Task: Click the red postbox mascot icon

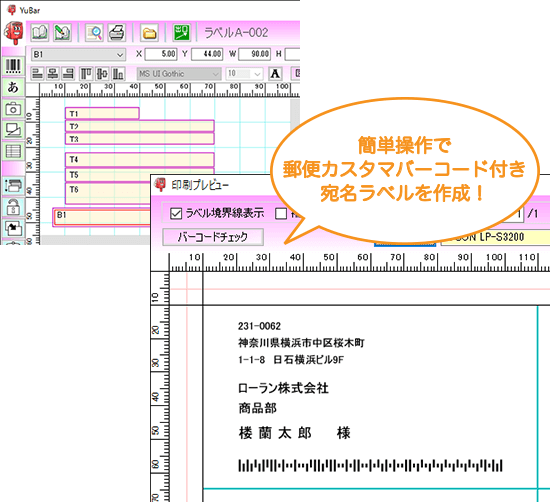Action: 14,33
